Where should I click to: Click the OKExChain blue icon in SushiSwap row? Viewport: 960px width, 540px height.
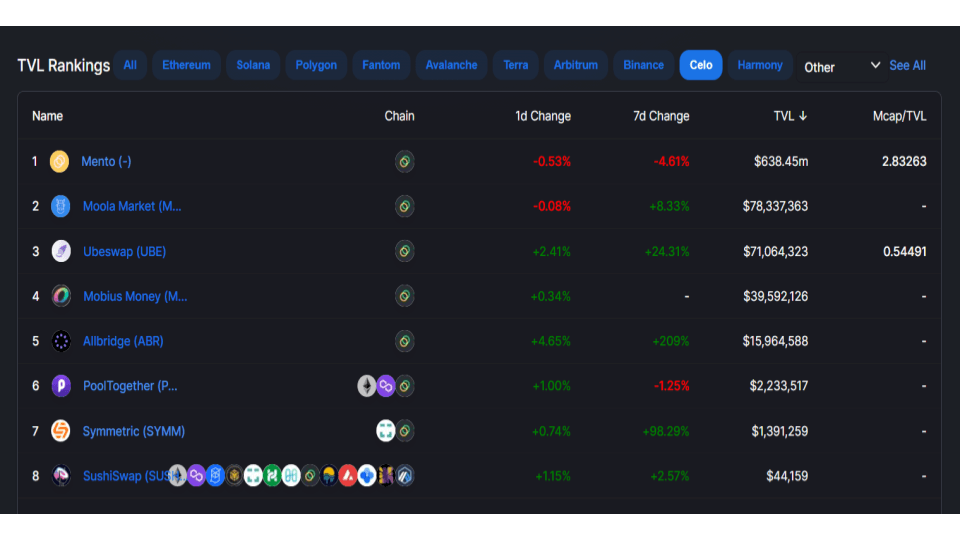coord(367,476)
